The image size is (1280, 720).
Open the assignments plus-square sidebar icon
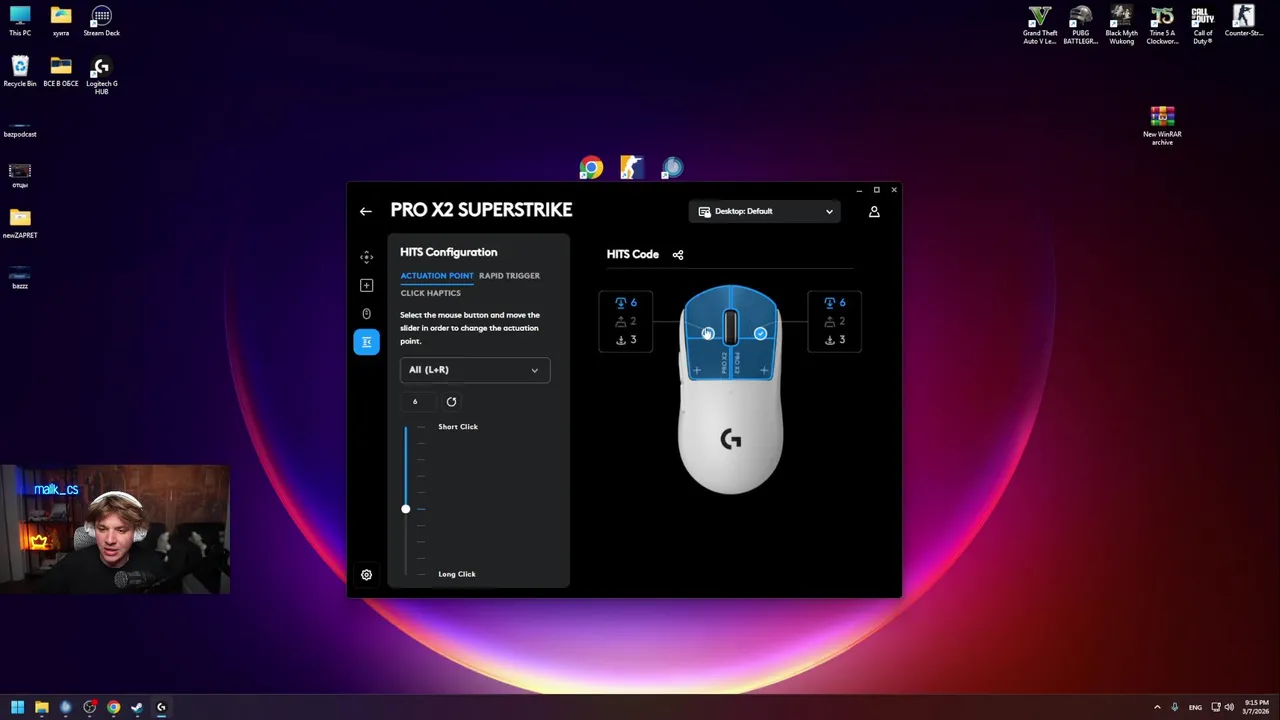coord(366,285)
